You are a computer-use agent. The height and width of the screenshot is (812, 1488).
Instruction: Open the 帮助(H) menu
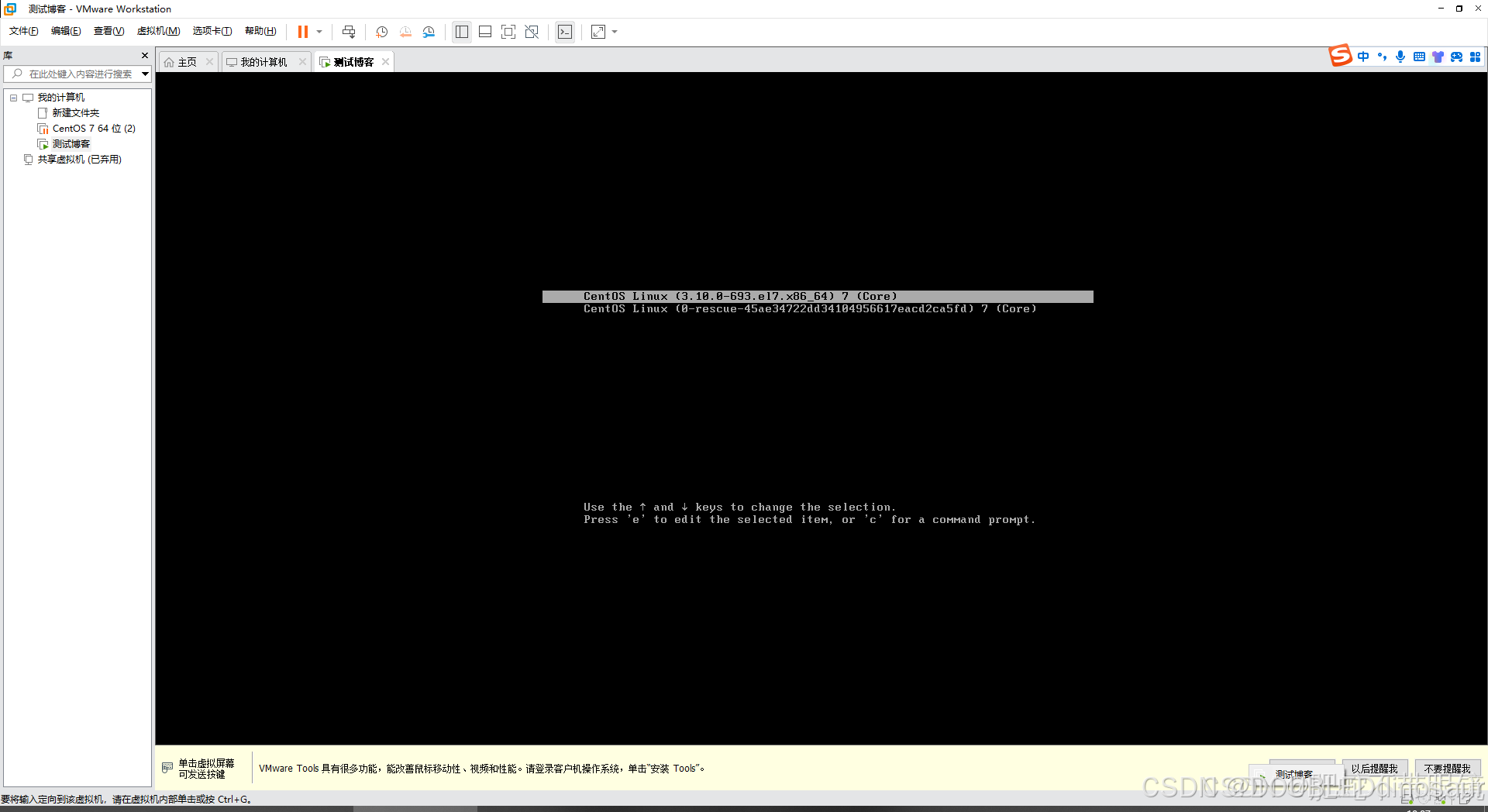point(260,31)
